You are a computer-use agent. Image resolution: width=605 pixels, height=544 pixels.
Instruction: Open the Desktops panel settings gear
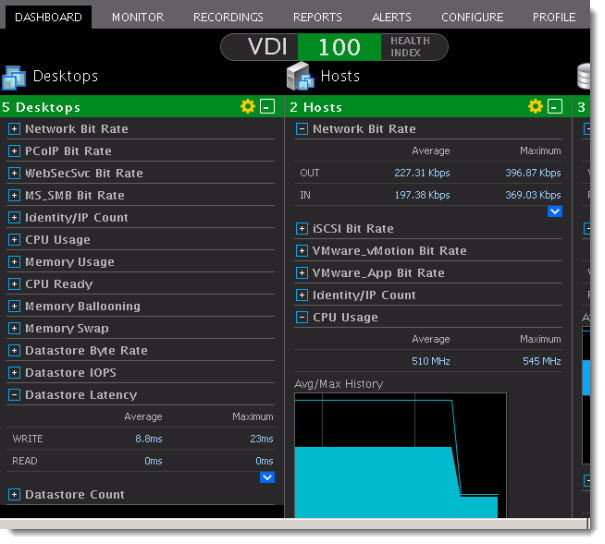pyautogui.click(x=248, y=106)
